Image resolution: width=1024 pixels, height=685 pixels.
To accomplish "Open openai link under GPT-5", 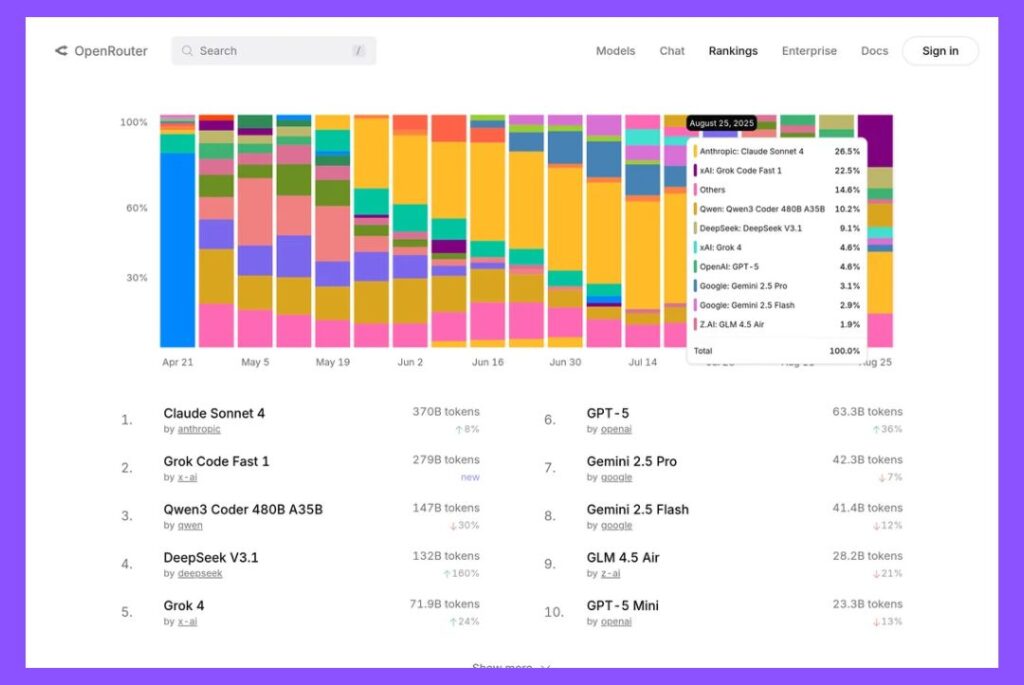I will 616,429.
